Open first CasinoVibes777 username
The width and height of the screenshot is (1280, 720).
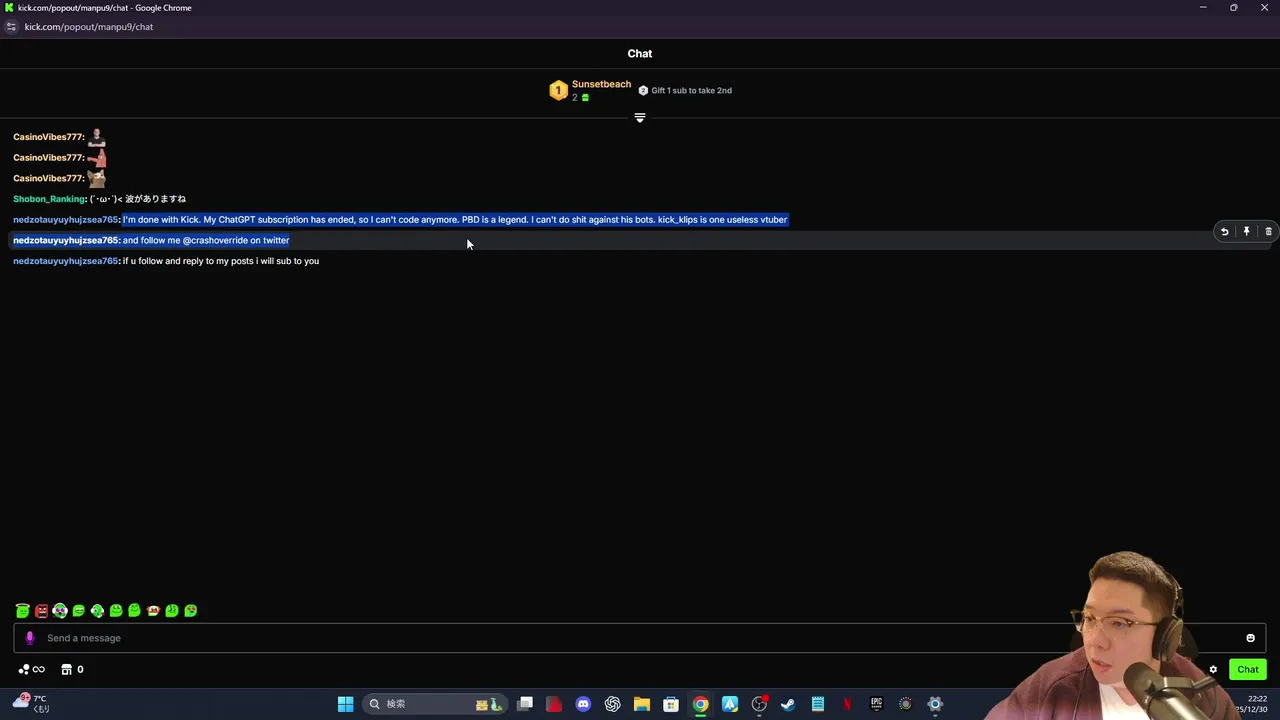coord(48,137)
